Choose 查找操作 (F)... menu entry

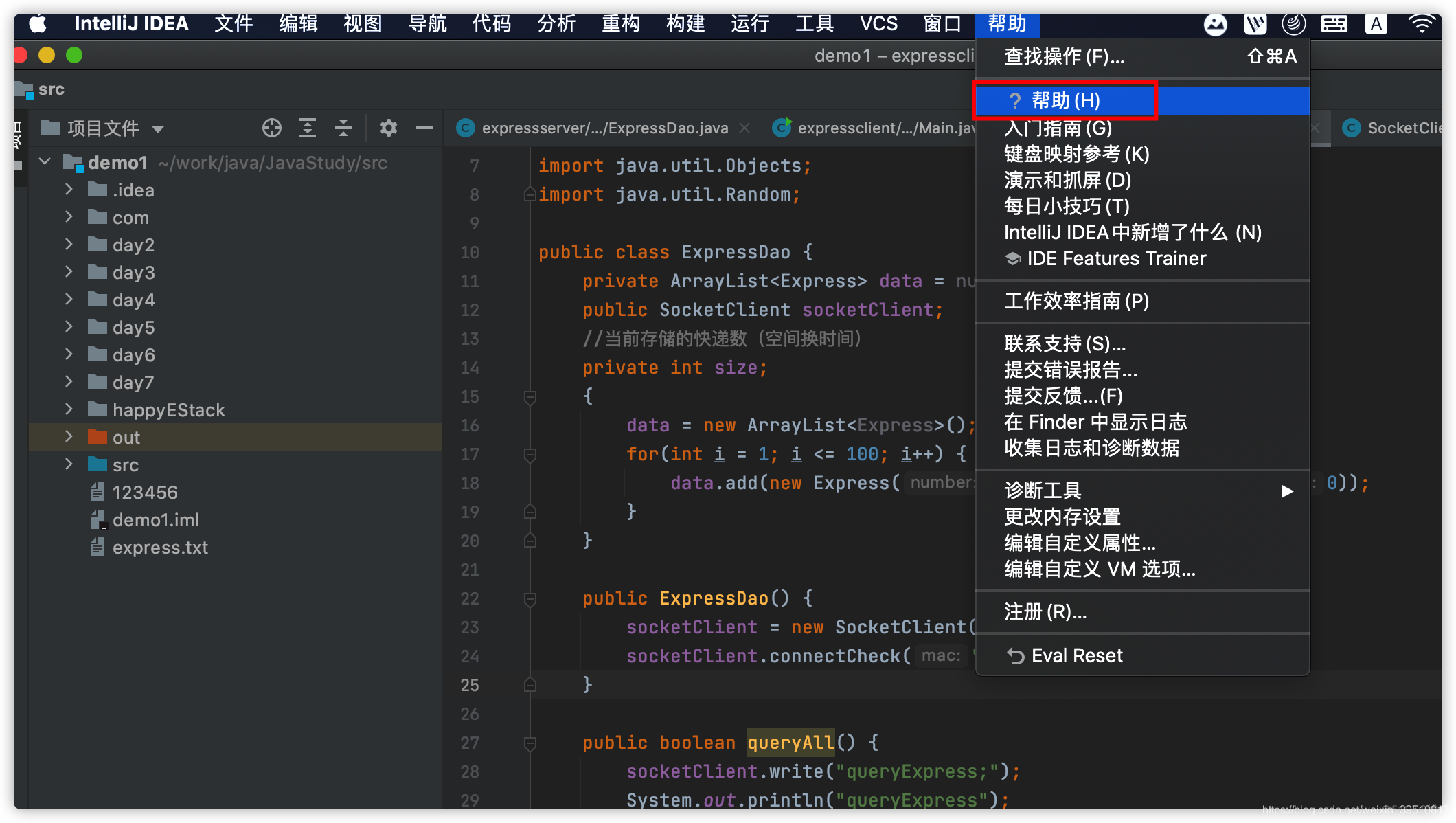pyautogui.click(x=1142, y=56)
